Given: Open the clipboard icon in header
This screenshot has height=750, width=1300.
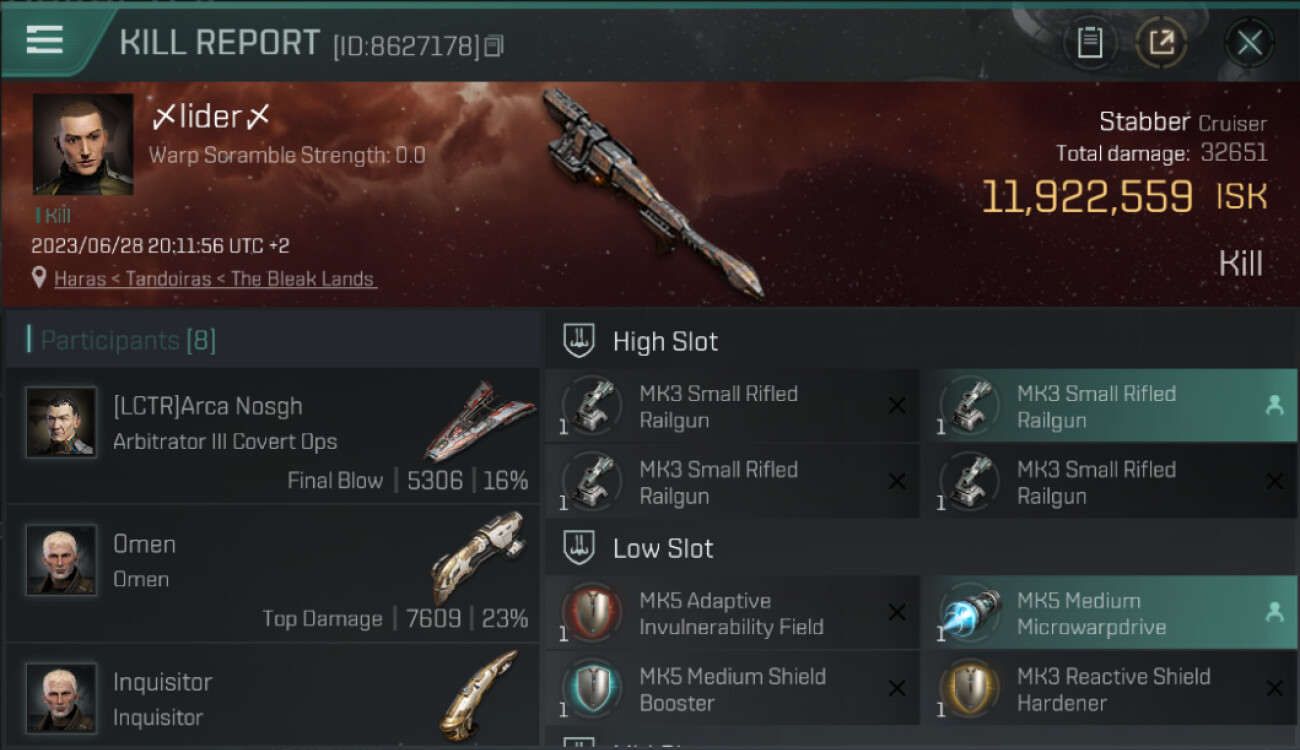Looking at the screenshot, I should pyautogui.click(x=1090, y=43).
